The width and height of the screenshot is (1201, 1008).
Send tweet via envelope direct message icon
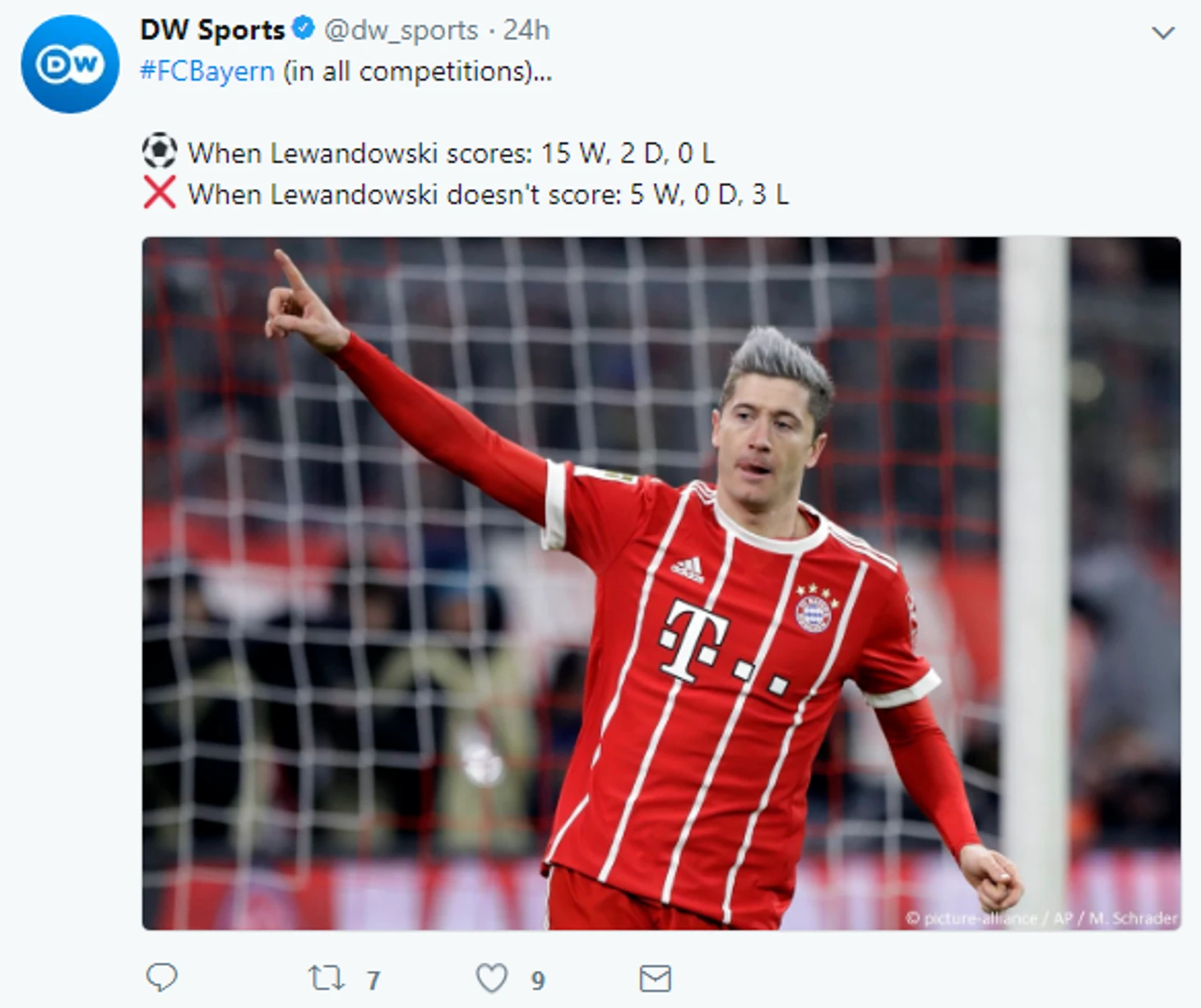[x=656, y=978]
